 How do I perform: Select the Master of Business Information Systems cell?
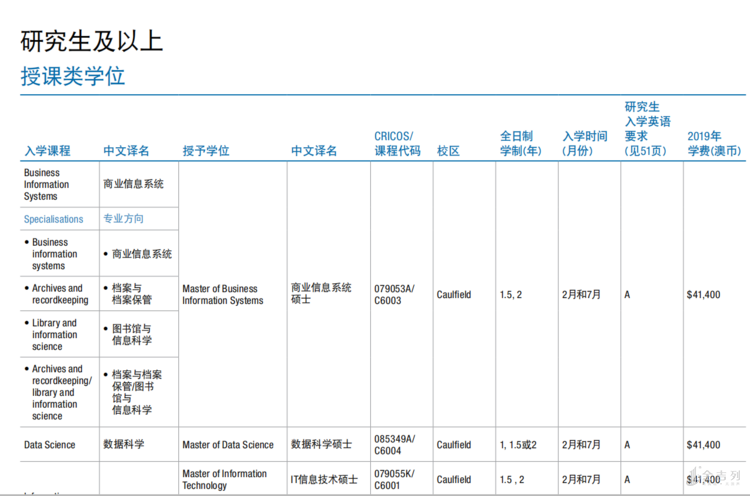[x=222, y=295]
